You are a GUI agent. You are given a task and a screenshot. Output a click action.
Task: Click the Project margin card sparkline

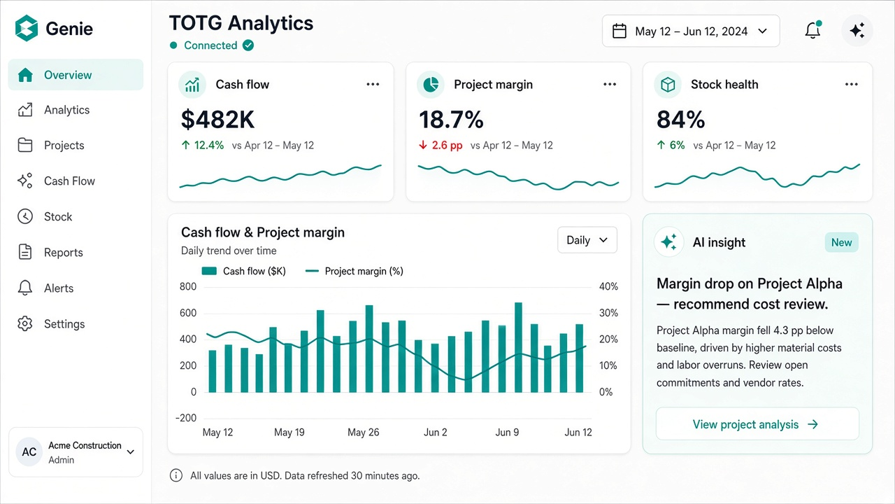tap(518, 178)
